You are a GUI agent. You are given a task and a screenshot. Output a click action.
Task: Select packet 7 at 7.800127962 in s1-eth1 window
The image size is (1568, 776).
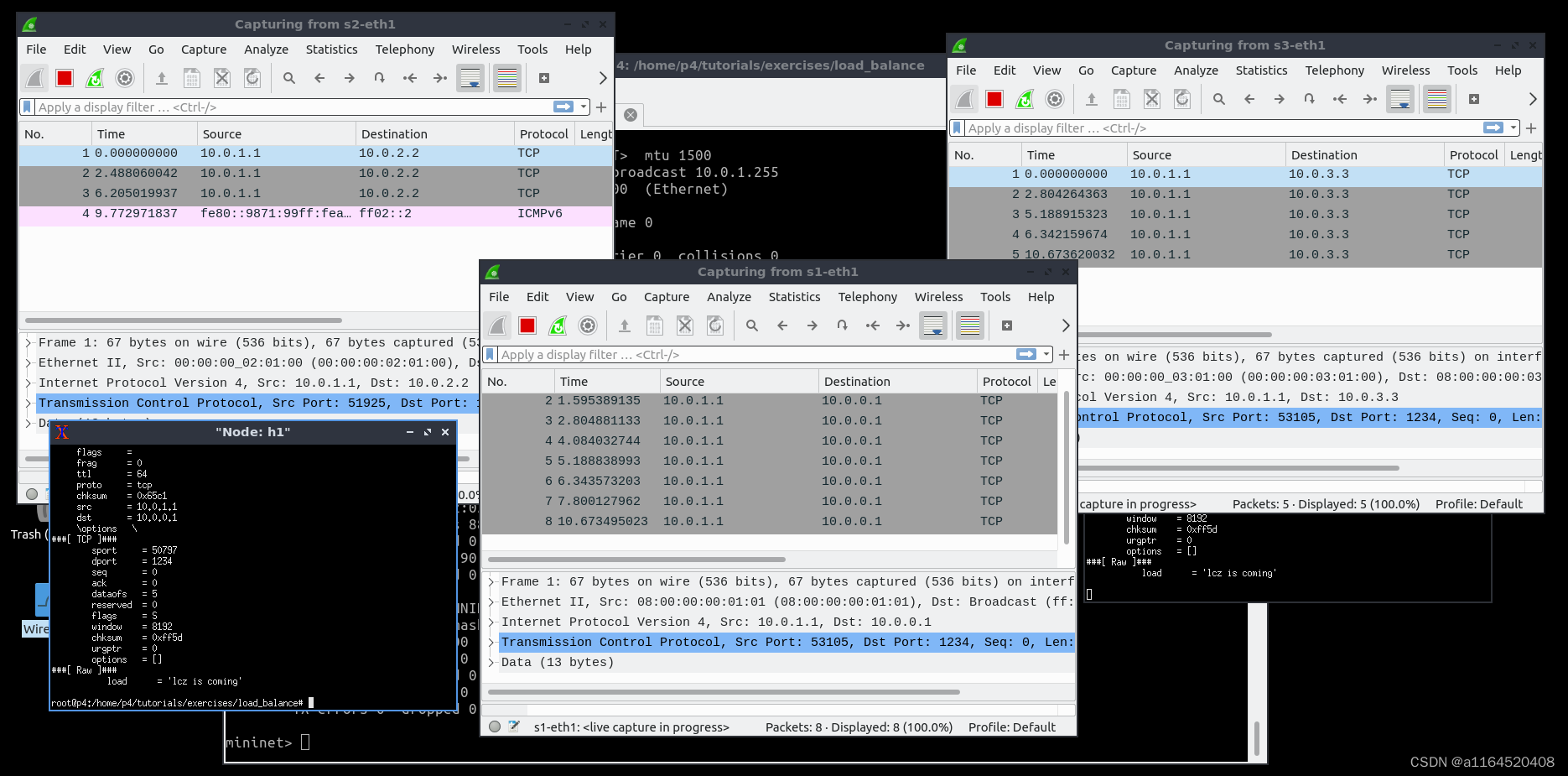(x=770, y=502)
